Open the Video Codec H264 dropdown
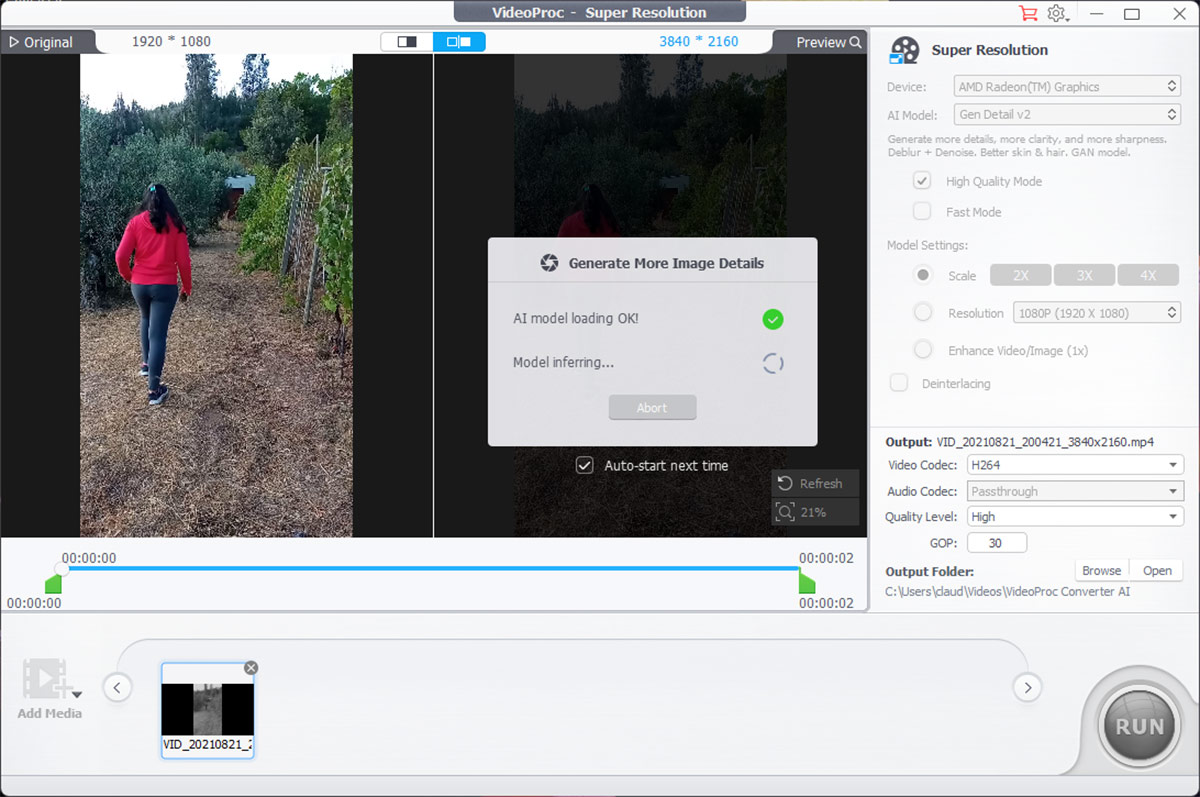The height and width of the screenshot is (797, 1200). [1076, 465]
